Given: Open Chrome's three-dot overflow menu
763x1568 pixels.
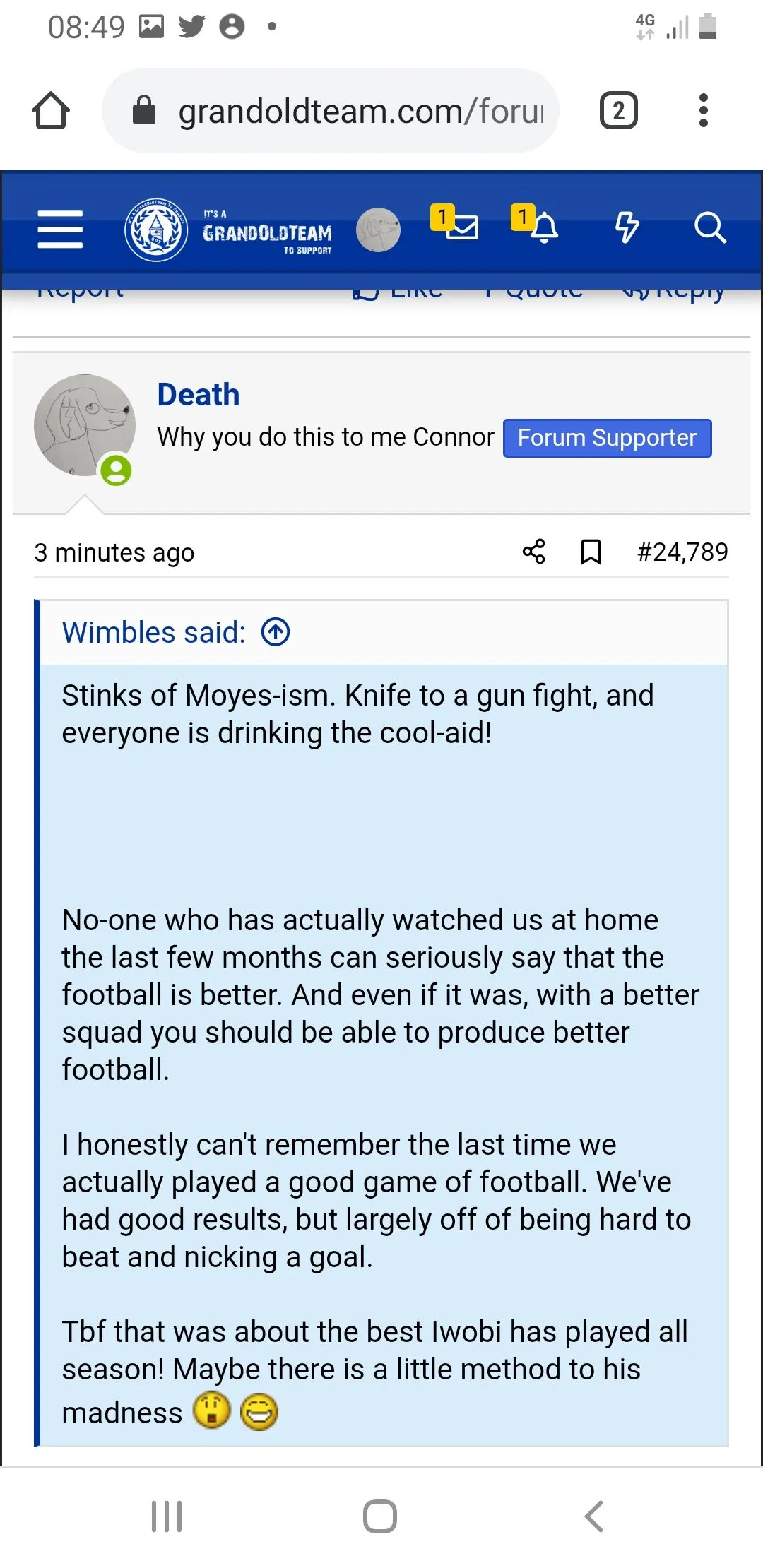Looking at the screenshot, I should [x=703, y=111].
